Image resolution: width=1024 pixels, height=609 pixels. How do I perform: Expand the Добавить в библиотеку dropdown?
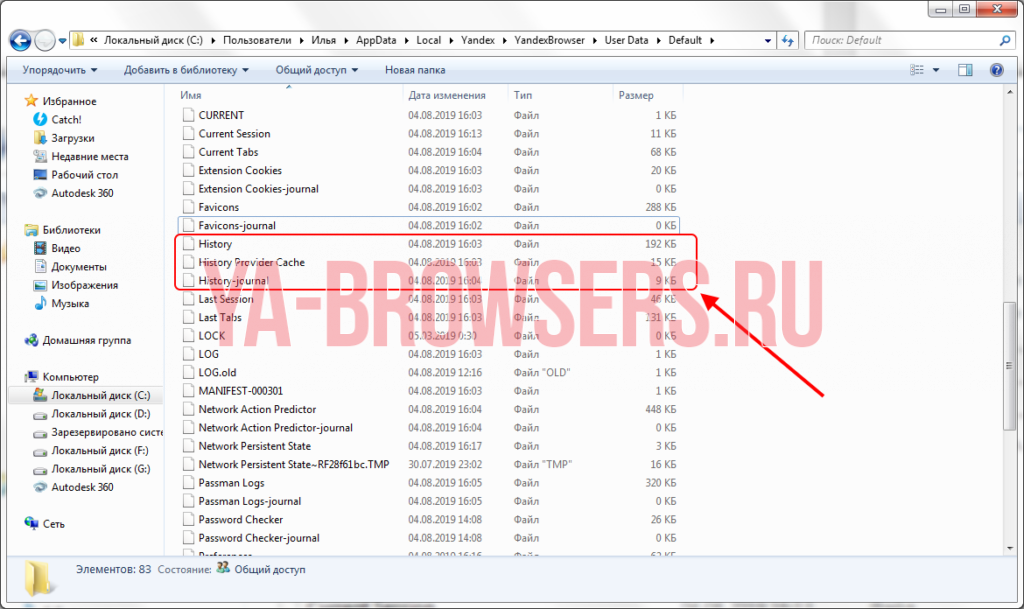[186, 70]
